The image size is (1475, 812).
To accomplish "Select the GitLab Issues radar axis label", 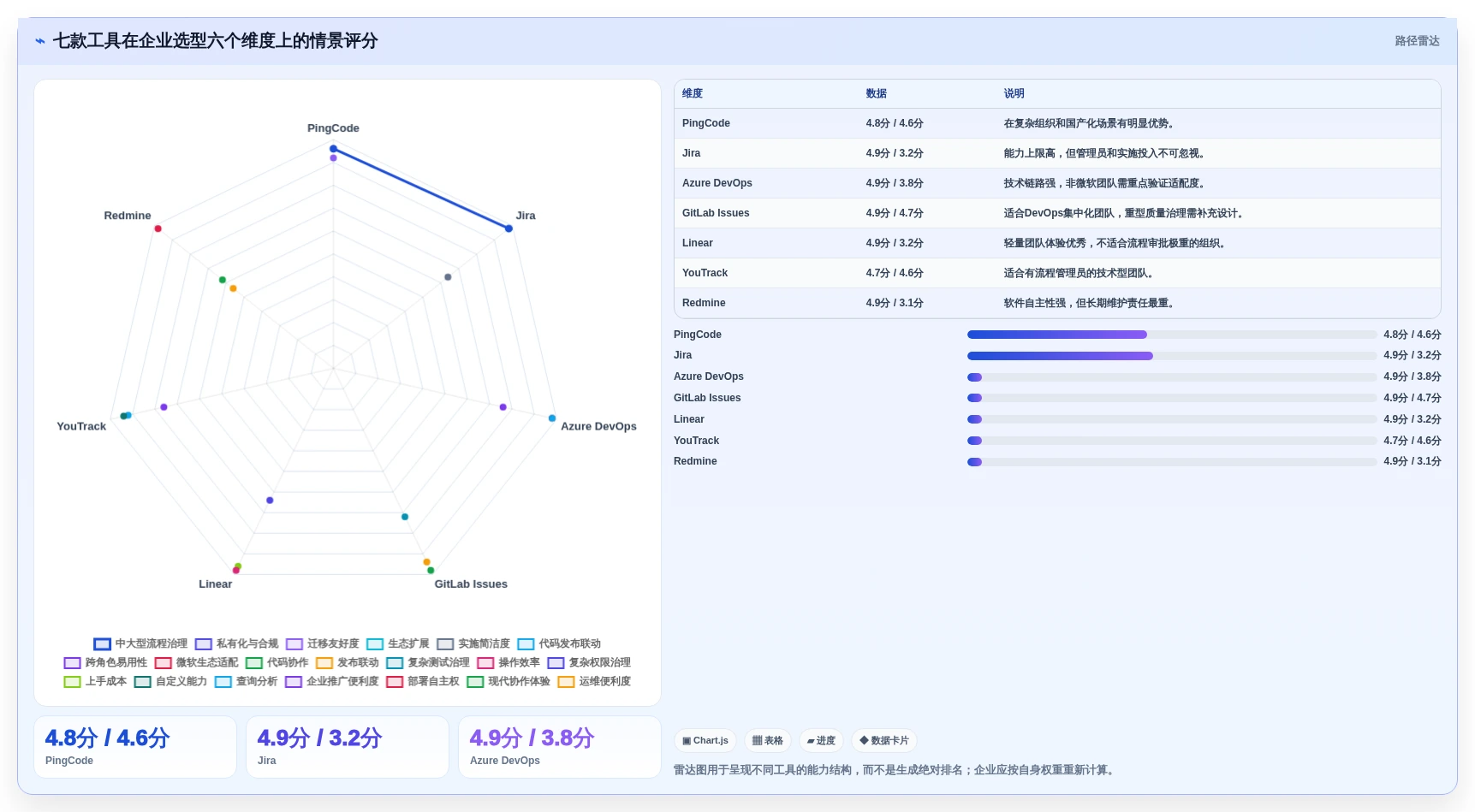I will click(x=471, y=584).
